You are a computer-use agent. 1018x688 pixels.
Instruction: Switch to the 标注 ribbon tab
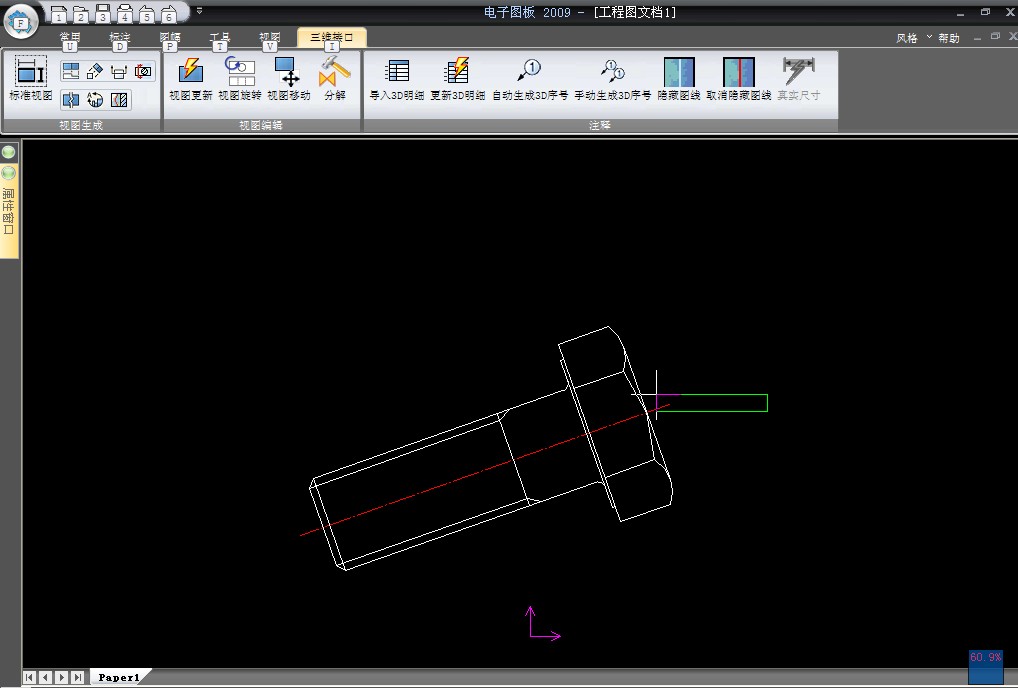tap(119, 38)
